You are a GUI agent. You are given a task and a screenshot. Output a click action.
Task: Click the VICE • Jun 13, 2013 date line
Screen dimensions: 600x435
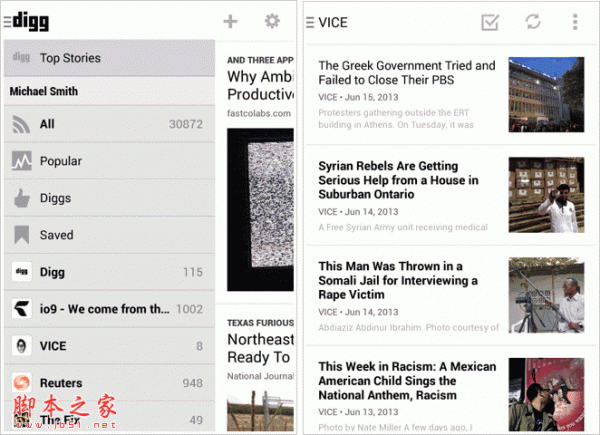(x=358, y=412)
